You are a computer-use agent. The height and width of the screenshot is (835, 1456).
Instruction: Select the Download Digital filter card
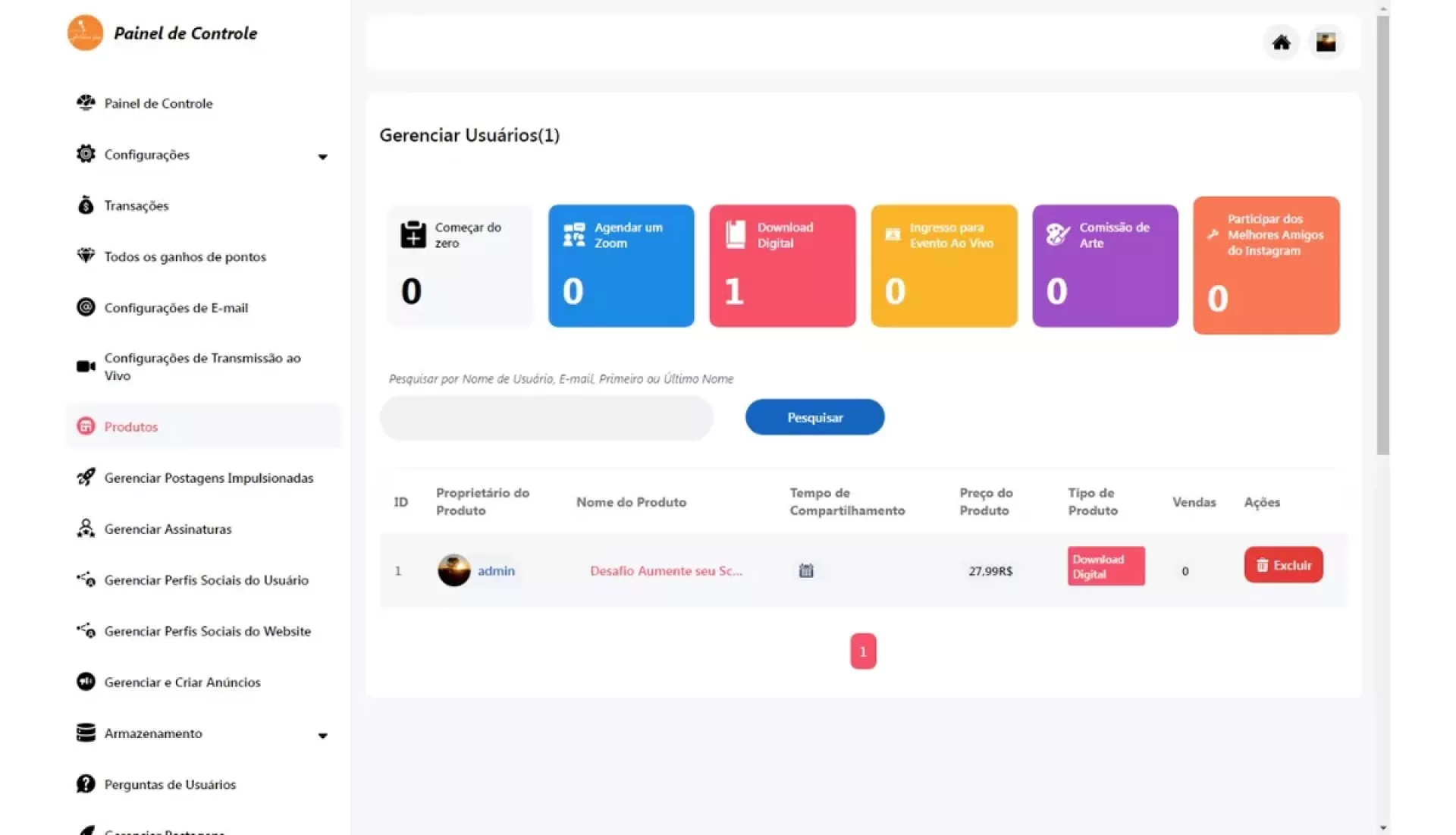(x=782, y=265)
